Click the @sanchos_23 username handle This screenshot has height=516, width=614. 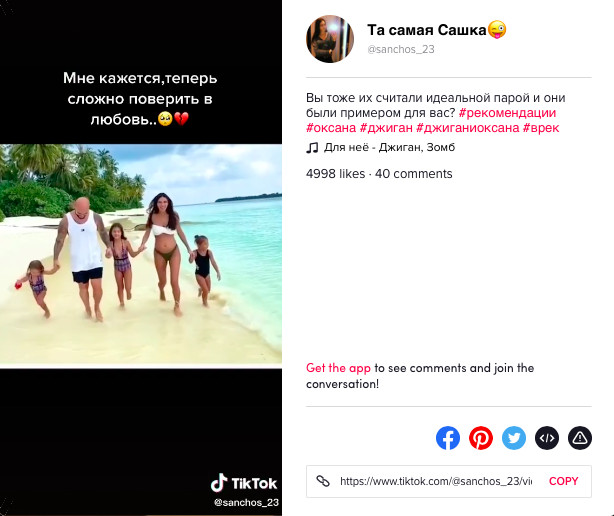point(401,49)
